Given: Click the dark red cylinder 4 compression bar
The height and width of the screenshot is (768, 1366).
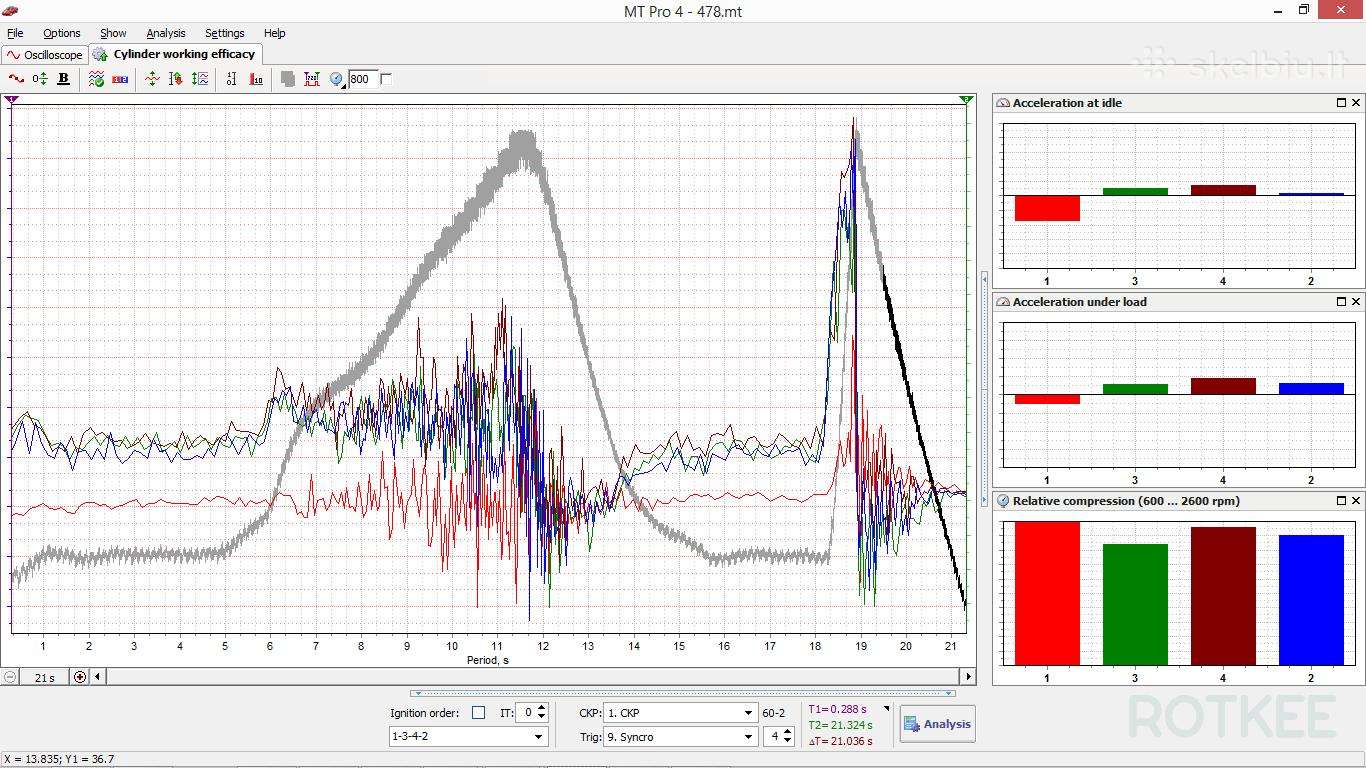Looking at the screenshot, I should 1223,596.
